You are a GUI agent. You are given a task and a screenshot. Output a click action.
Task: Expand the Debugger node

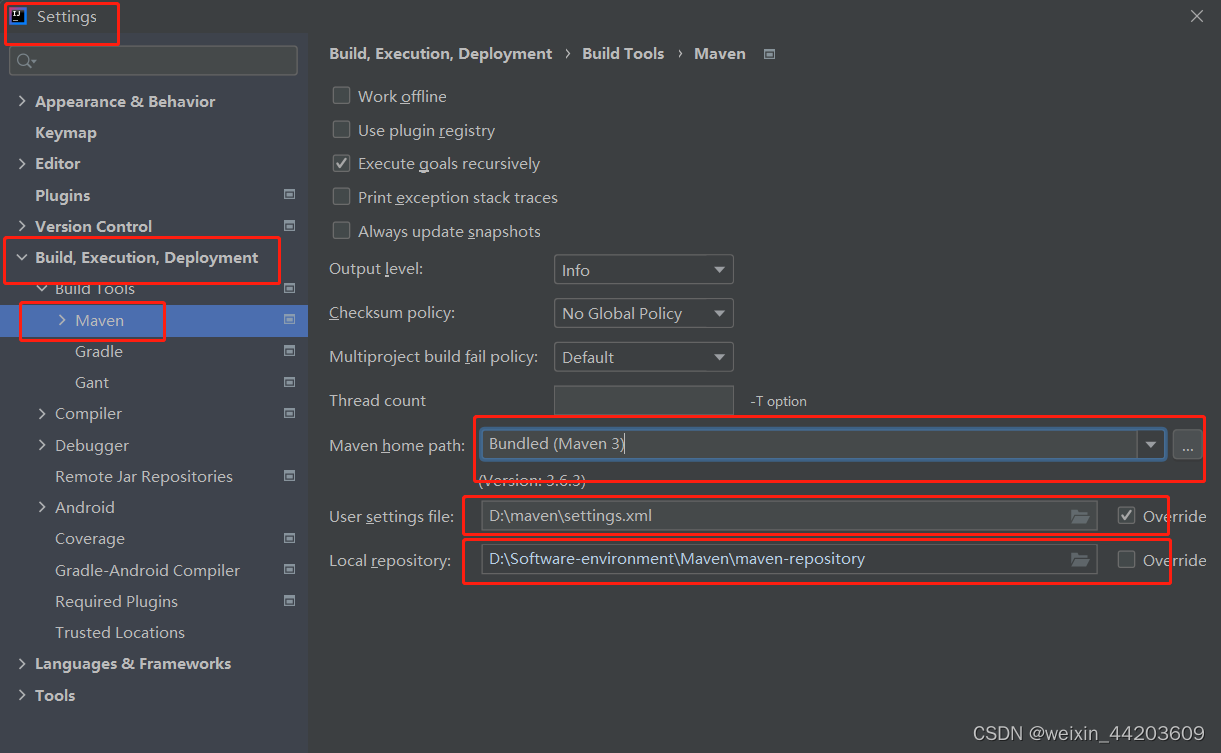click(x=42, y=445)
